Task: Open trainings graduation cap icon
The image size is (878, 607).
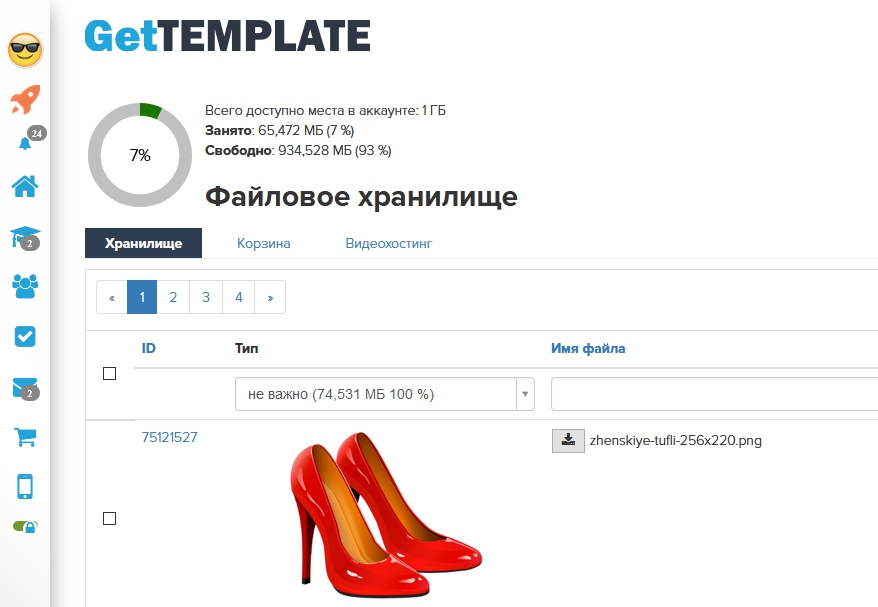Action: pos(25,237)
